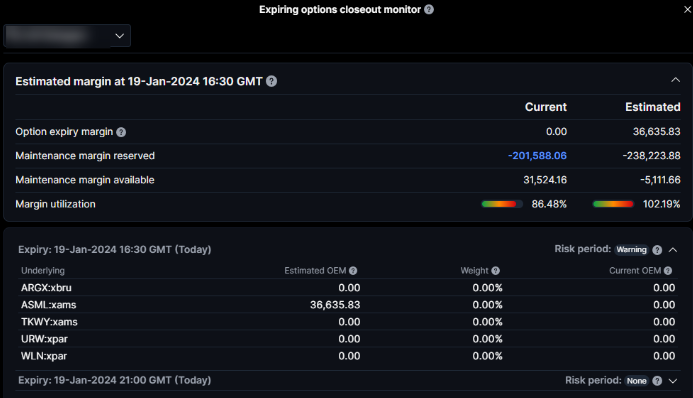This screenshot has height=398, width=693.
Task: Click help icon beside Estimated margin heading
Action: tap(271, 81)
